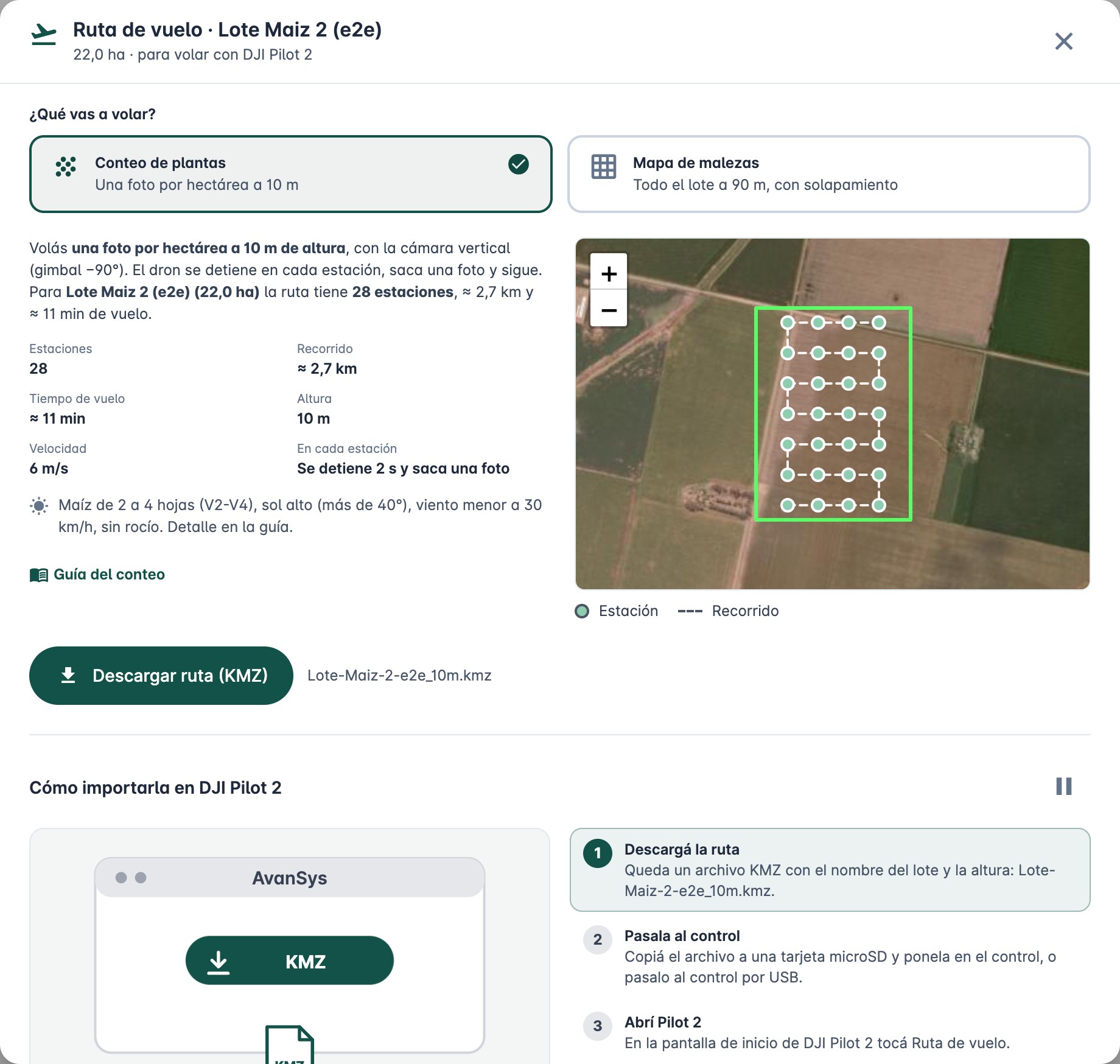The height and width of the screenshot is (1064, 1120).
Task: Click the airplane takeoff icon in header
Action: (x=44, y=35)
